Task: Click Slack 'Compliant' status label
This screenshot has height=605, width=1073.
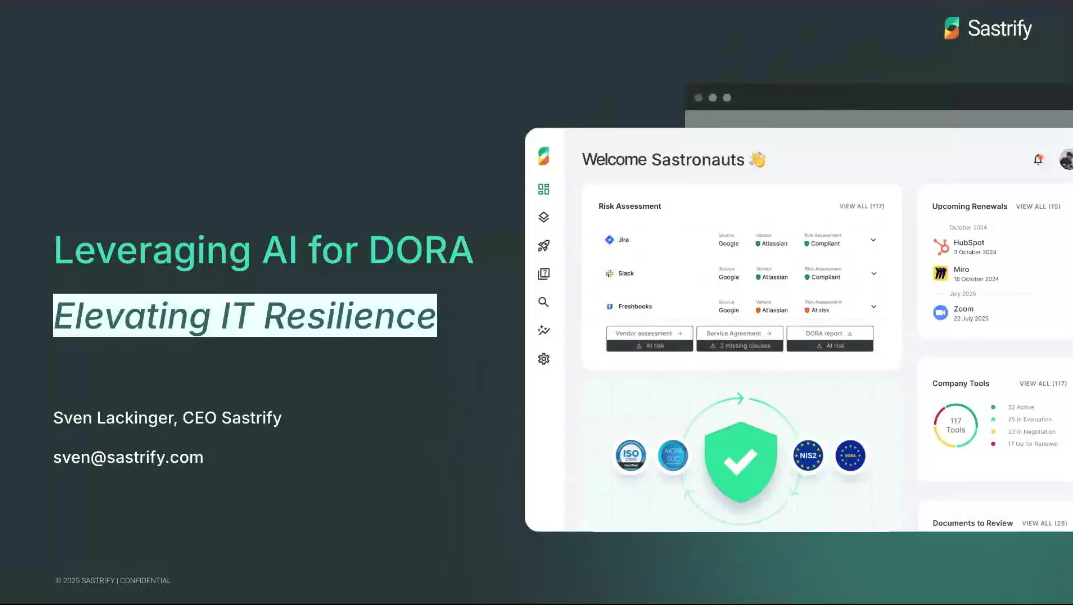Action: 822,277
